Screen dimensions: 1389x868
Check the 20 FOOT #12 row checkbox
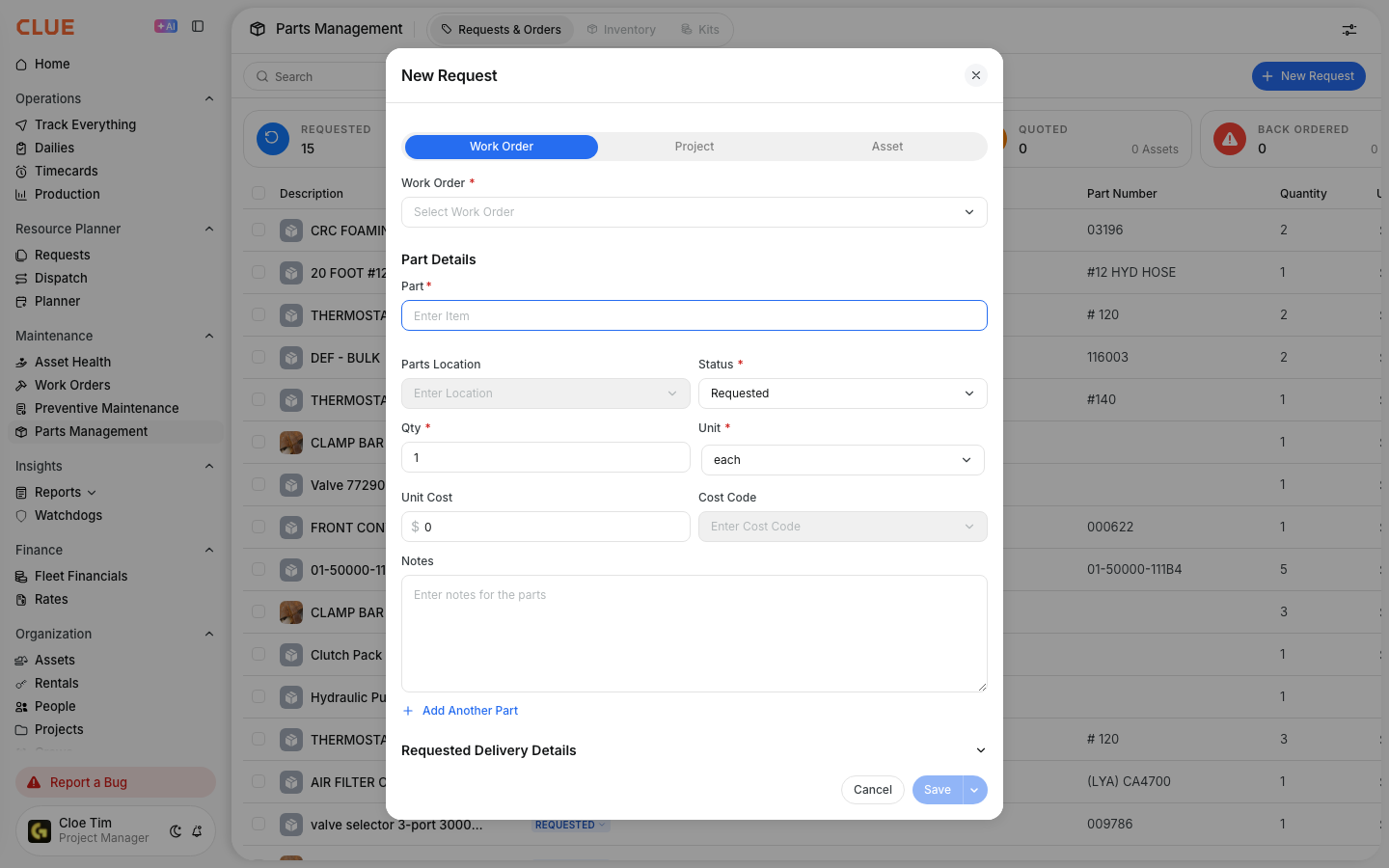coord(259,272)
